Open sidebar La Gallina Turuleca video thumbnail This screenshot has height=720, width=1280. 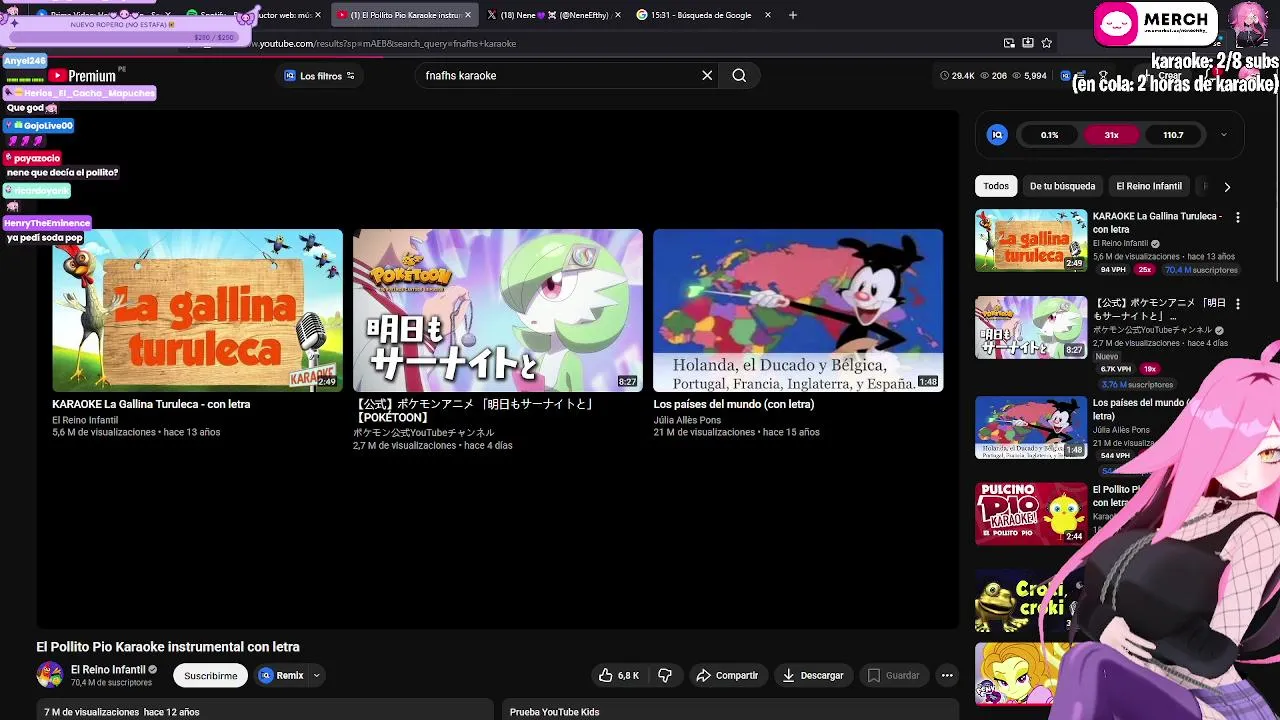pos(1031,240)
